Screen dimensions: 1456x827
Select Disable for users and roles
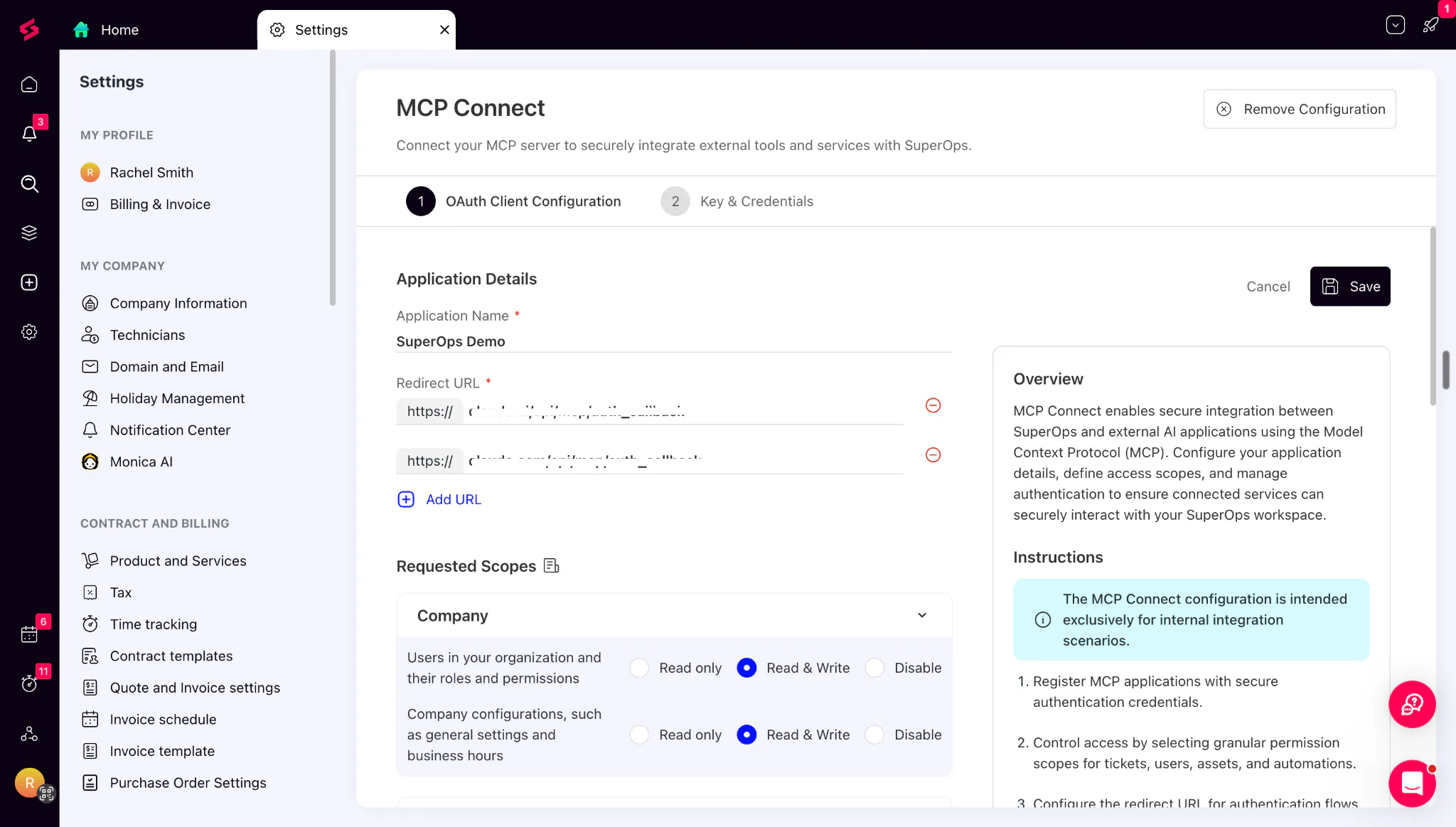pyautogui.click(x=874, y=668)
